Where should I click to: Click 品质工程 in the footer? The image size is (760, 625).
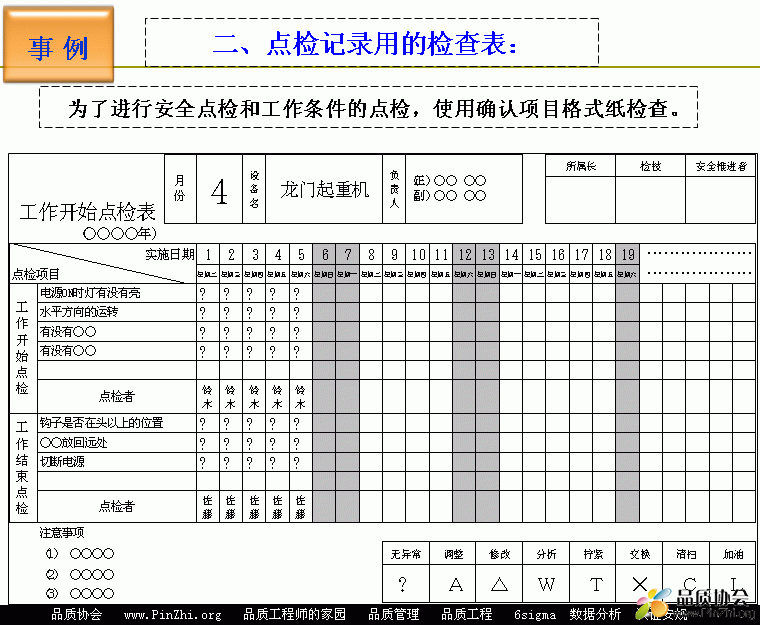point(466,614)
